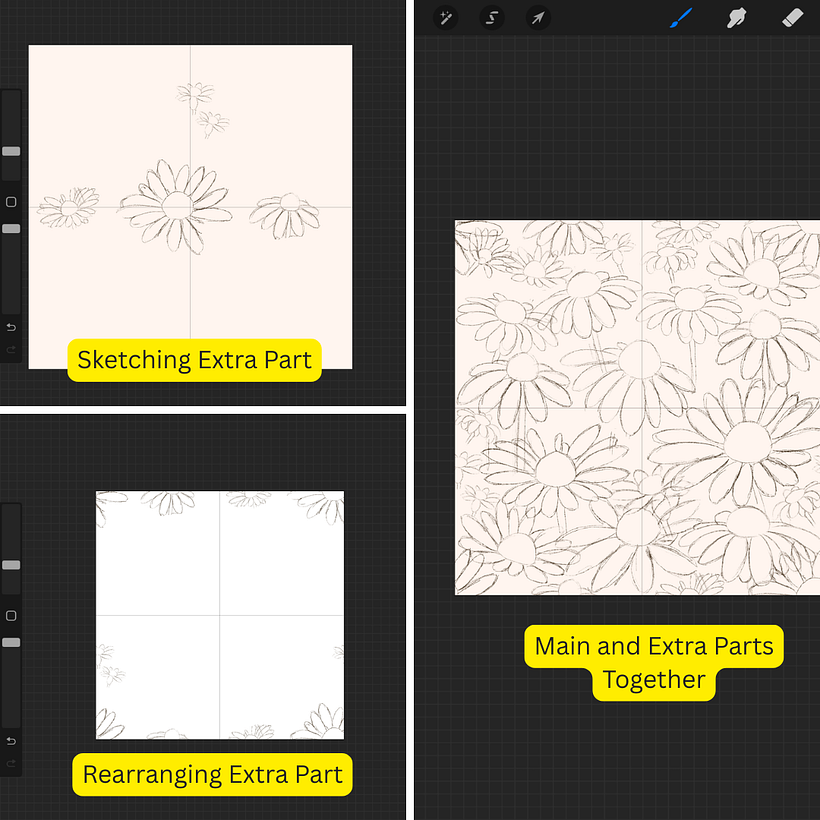
Task: Click the "Sketching Extra Part" yellow label
Action: 194,360
